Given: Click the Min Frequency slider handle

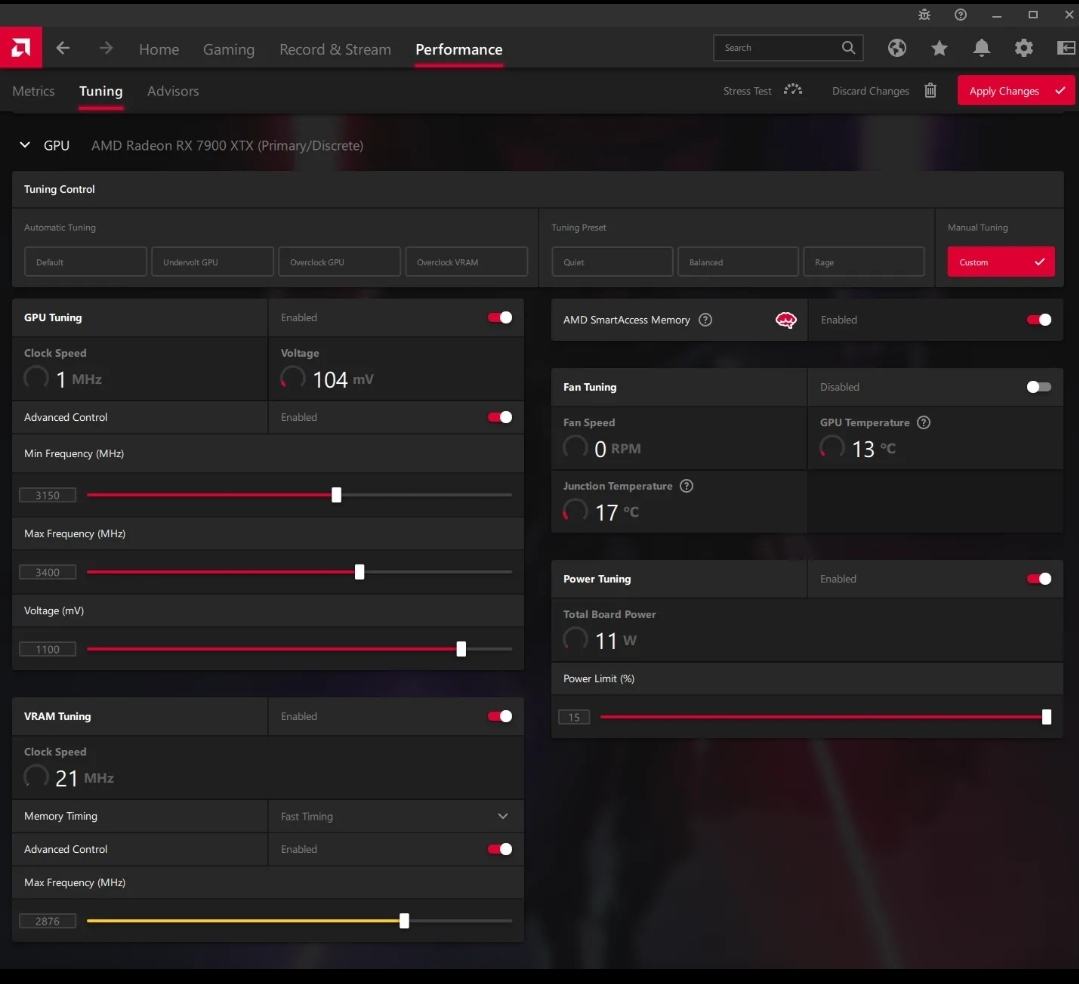Looking at the screenshot, I should click(x=336, y=495).
